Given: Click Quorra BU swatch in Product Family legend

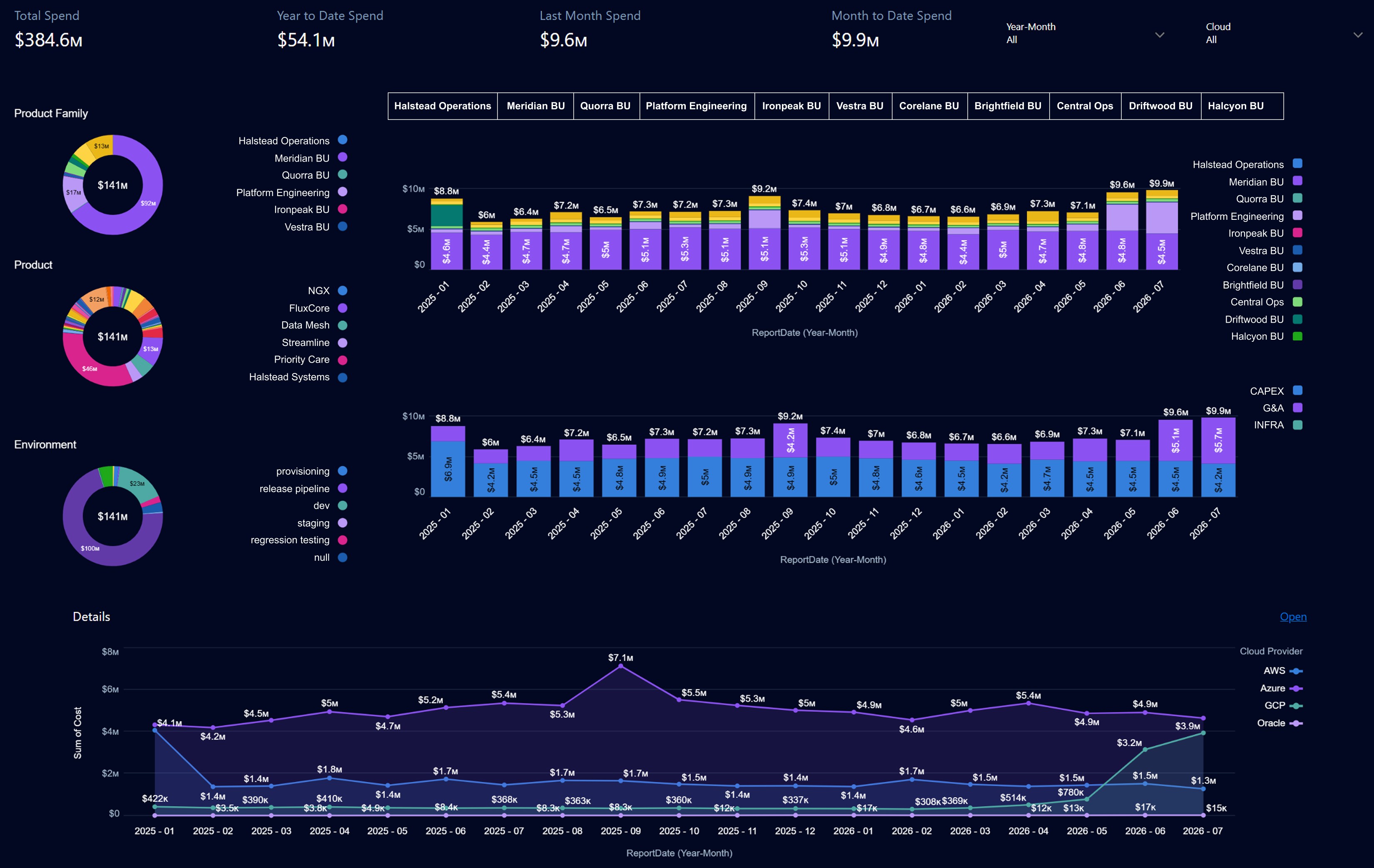Looking at the screenshot, I should (x=342, y=174).
